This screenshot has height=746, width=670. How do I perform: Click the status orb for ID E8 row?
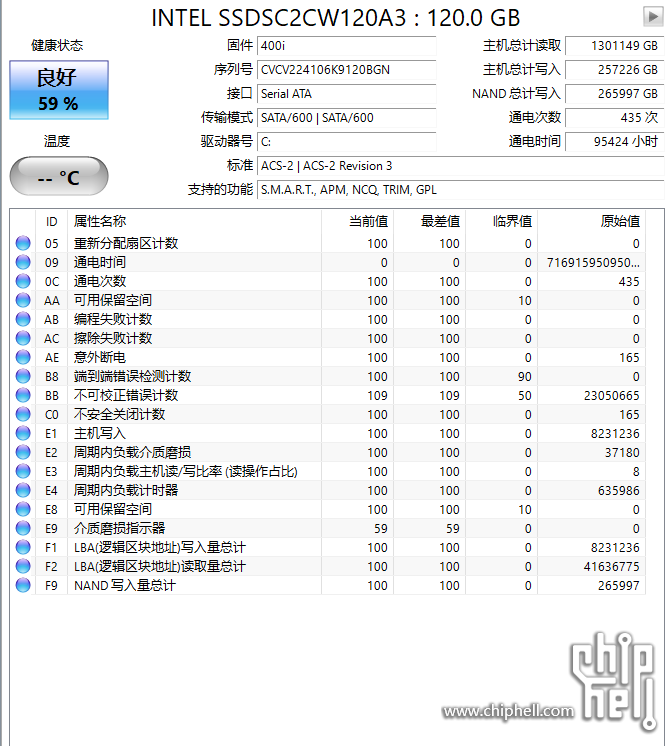point(23,509)
